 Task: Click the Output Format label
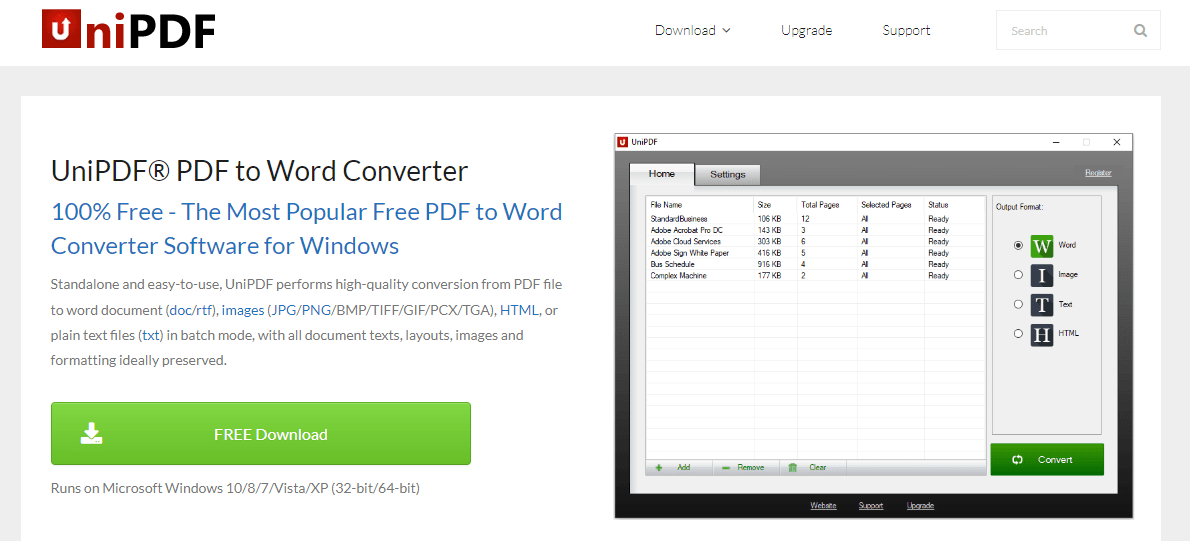(1019, 206)
